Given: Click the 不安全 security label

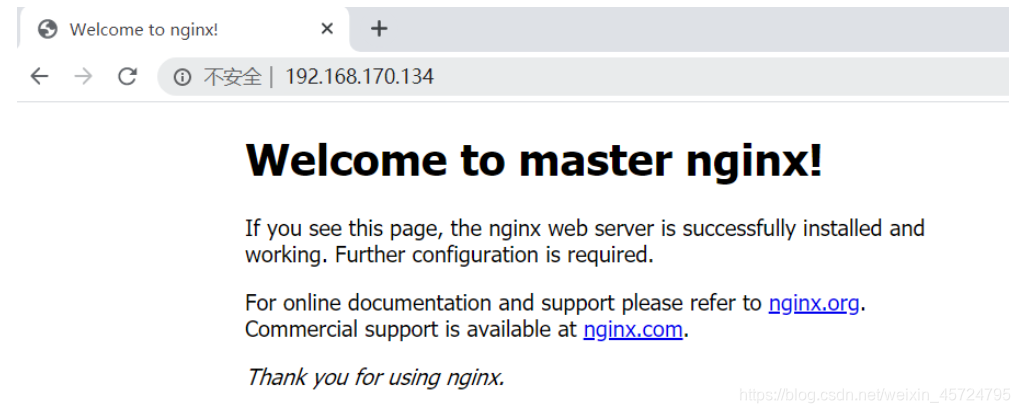Looking at the screenshot, I should pyautogui.click(x=232, y=77).
